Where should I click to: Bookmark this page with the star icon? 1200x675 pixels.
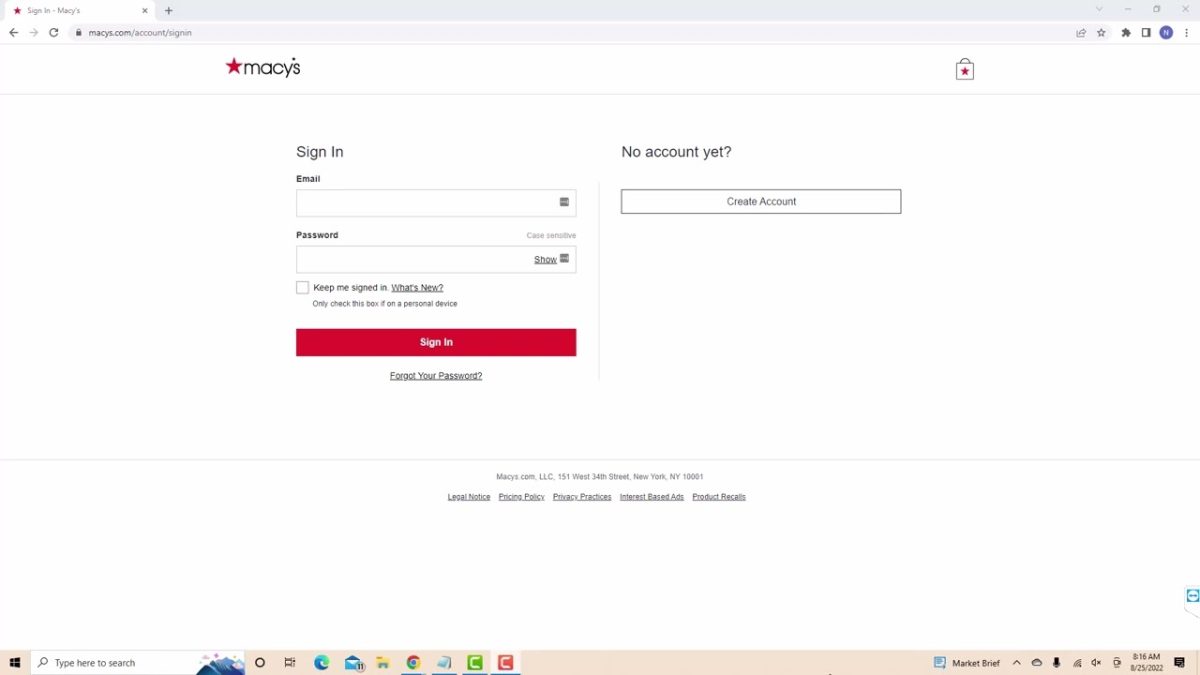click(1101, 32)
